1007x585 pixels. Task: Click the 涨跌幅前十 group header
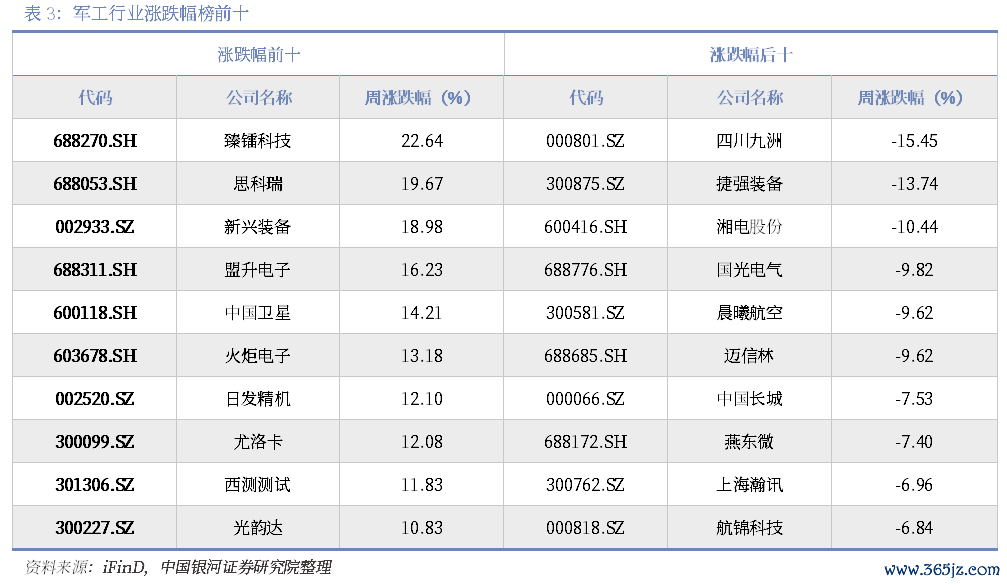pos(259,55)
